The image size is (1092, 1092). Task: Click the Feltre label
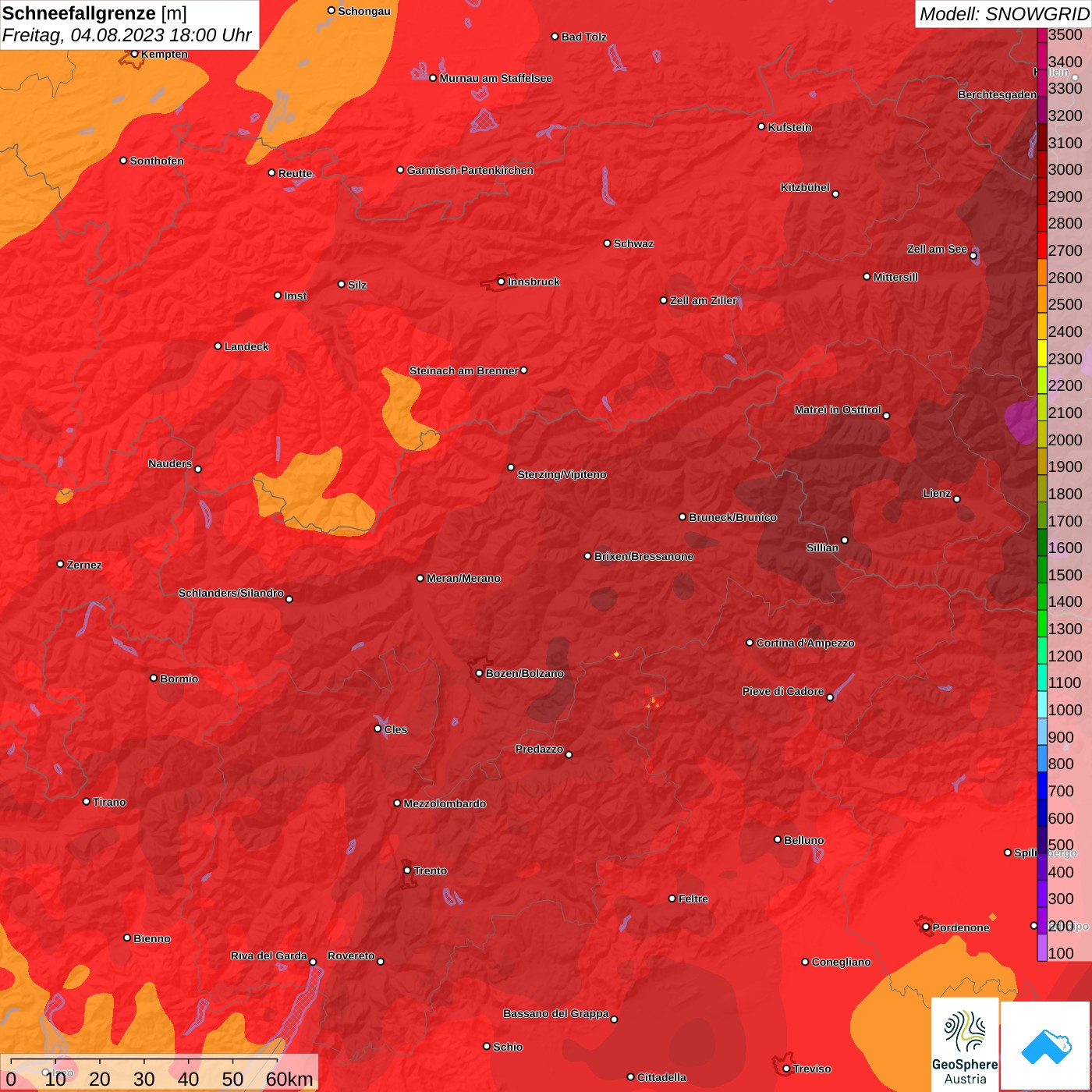[x=693, y=899]
